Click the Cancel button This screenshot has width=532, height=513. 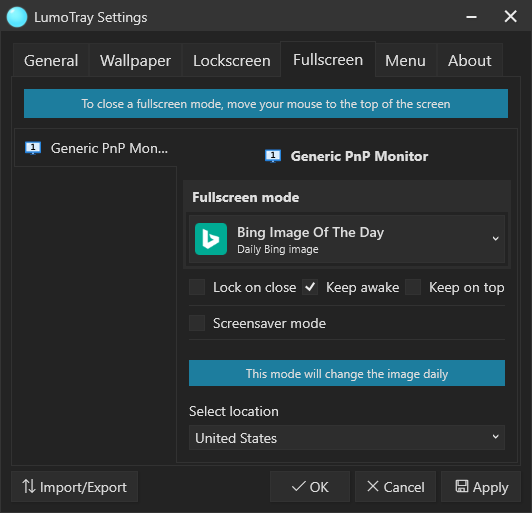tap(395, 487)
